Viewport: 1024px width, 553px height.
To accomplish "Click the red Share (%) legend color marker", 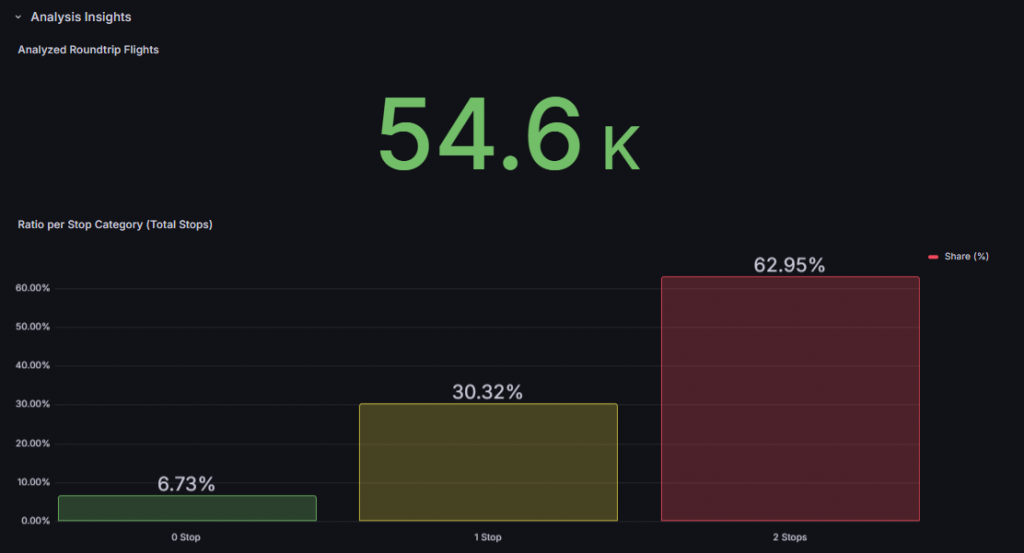I will pyautogui.click(x=933, y=257).
